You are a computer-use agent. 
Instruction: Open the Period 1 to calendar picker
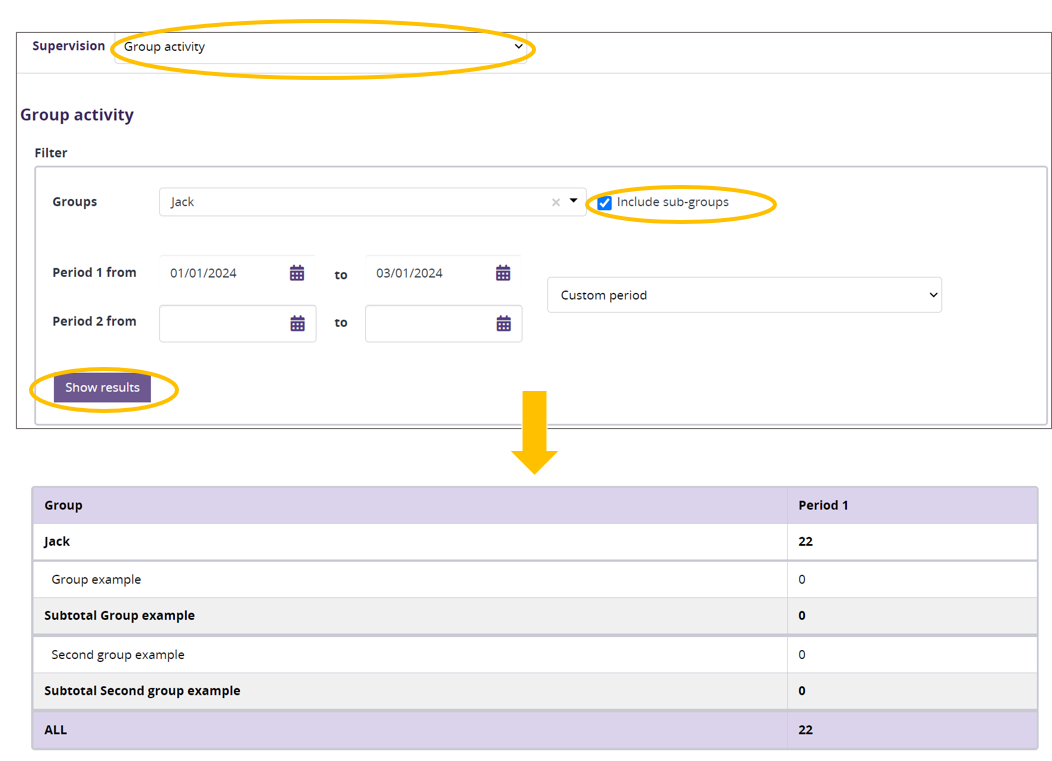503,273
